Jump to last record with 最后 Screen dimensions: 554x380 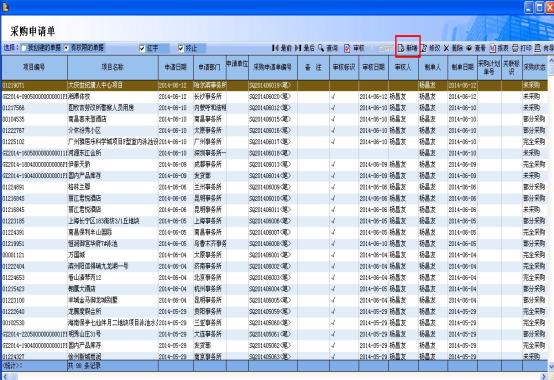[x=305, y=48]
